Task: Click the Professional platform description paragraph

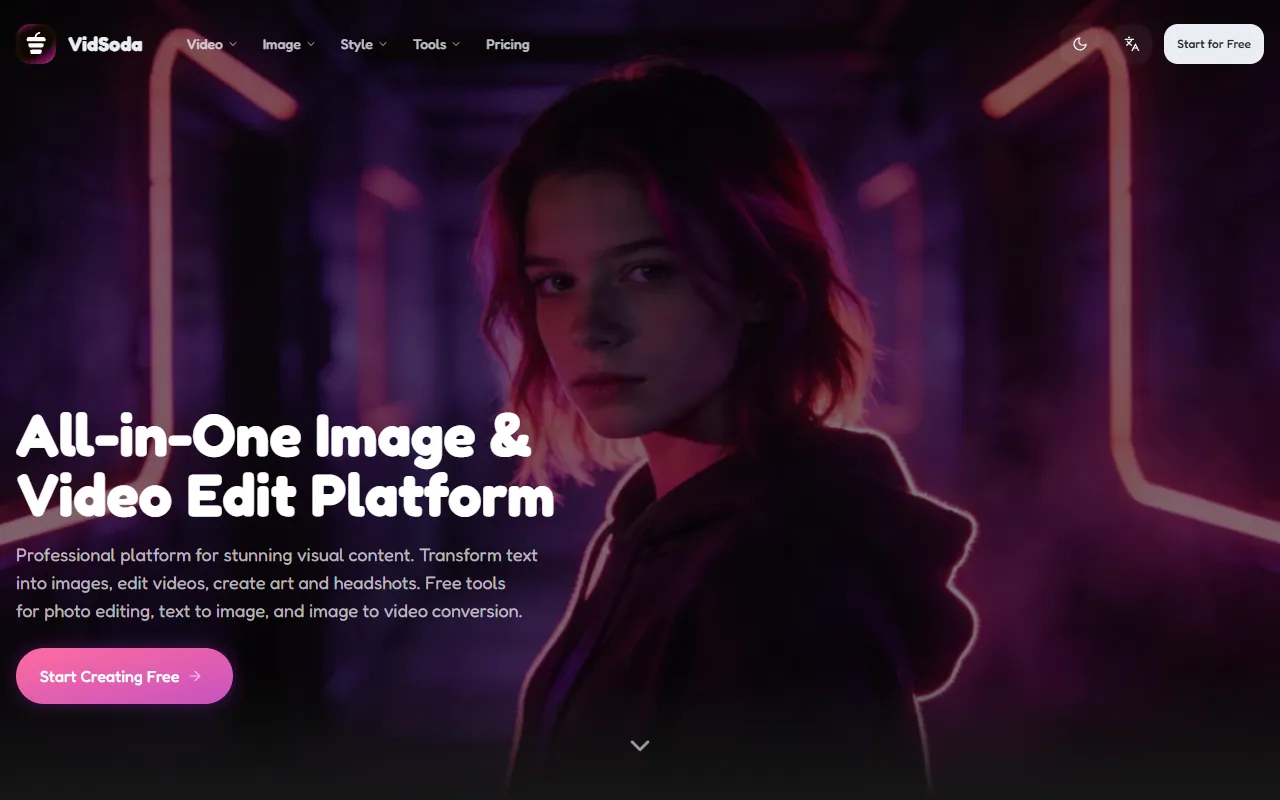Action: click(276, 583)
